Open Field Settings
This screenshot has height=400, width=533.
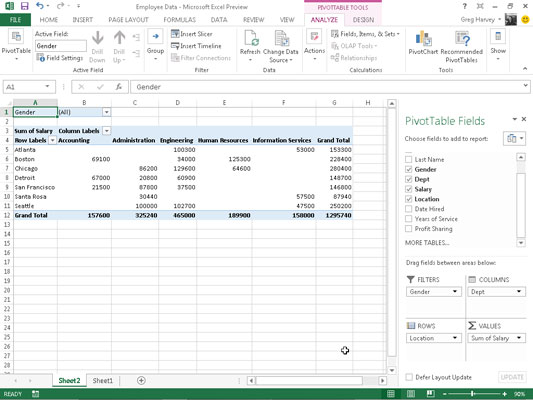(x=60, y=58)
